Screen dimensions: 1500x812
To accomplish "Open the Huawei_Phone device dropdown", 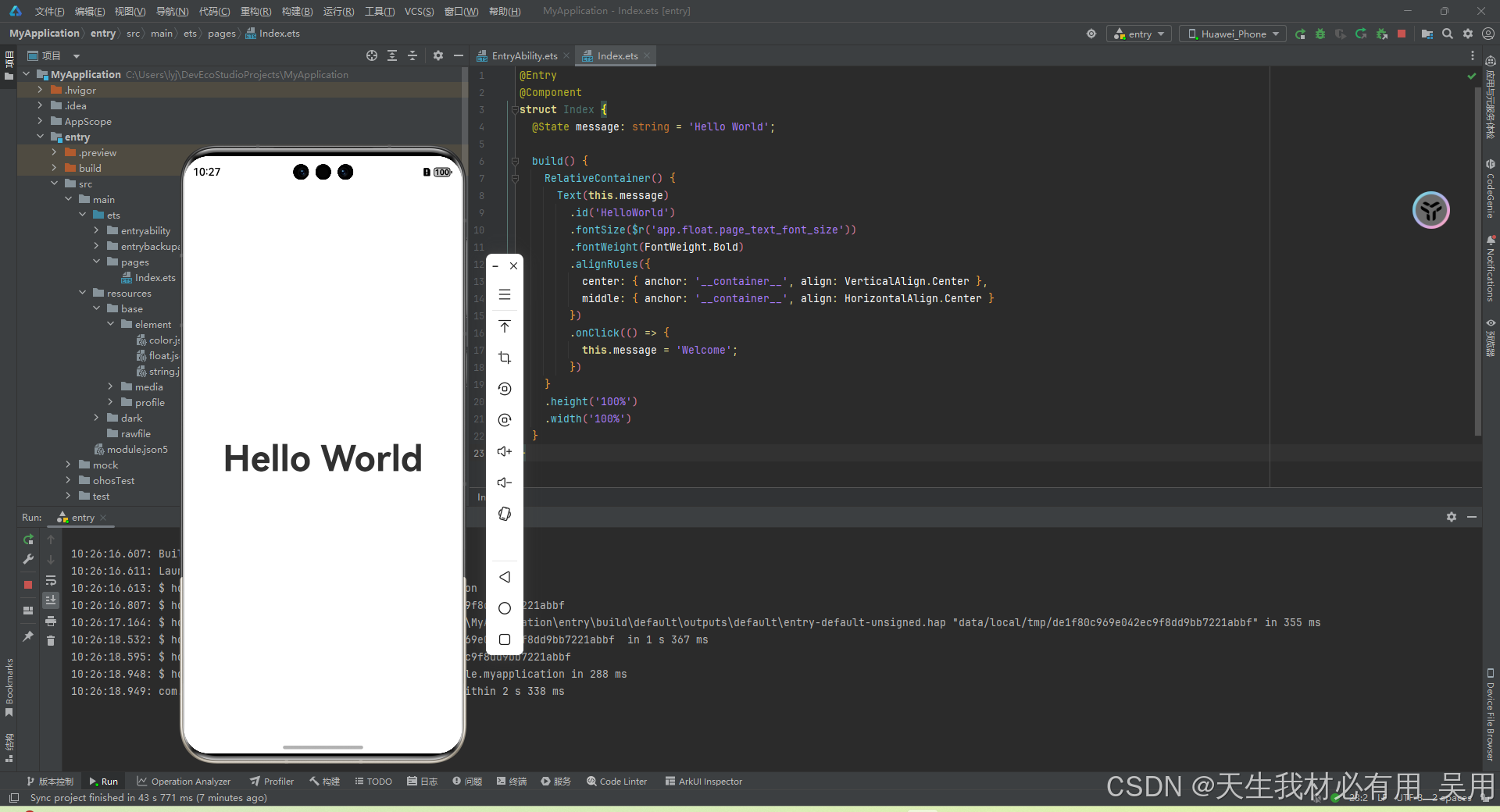I will (1234, 34).
